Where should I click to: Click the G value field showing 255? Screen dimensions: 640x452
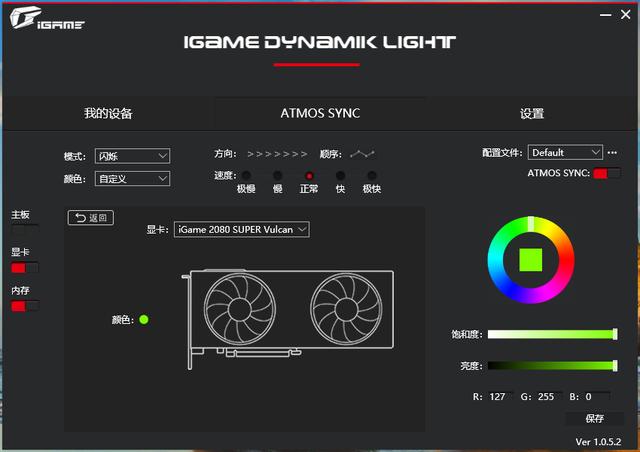[x=548, y=396]
